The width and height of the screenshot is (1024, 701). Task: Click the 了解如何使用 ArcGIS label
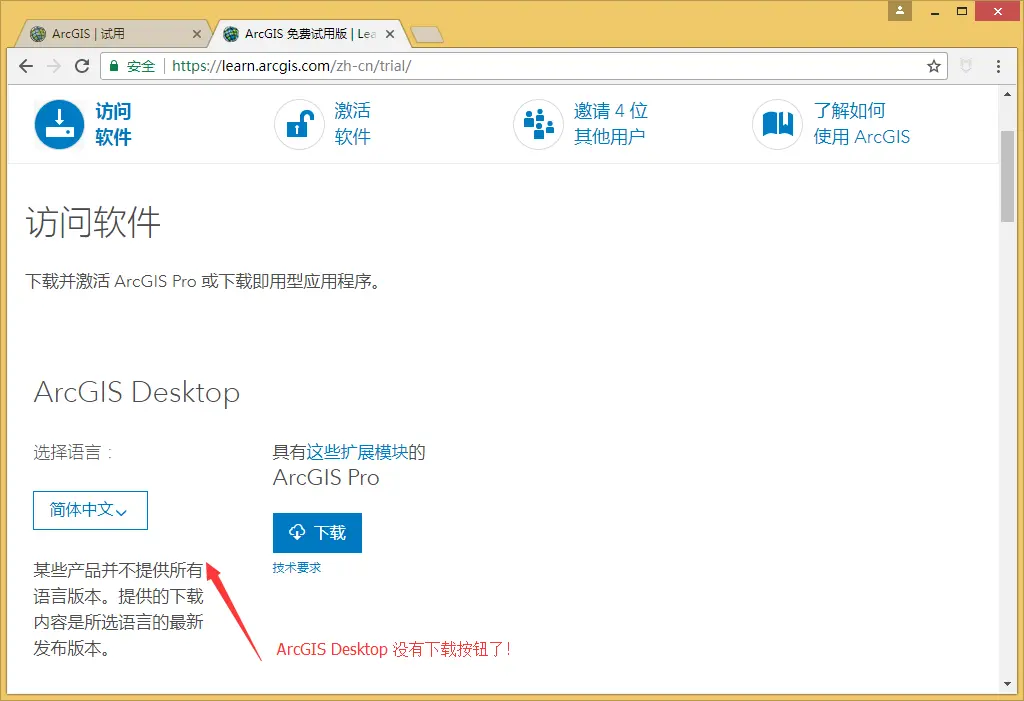861,123
